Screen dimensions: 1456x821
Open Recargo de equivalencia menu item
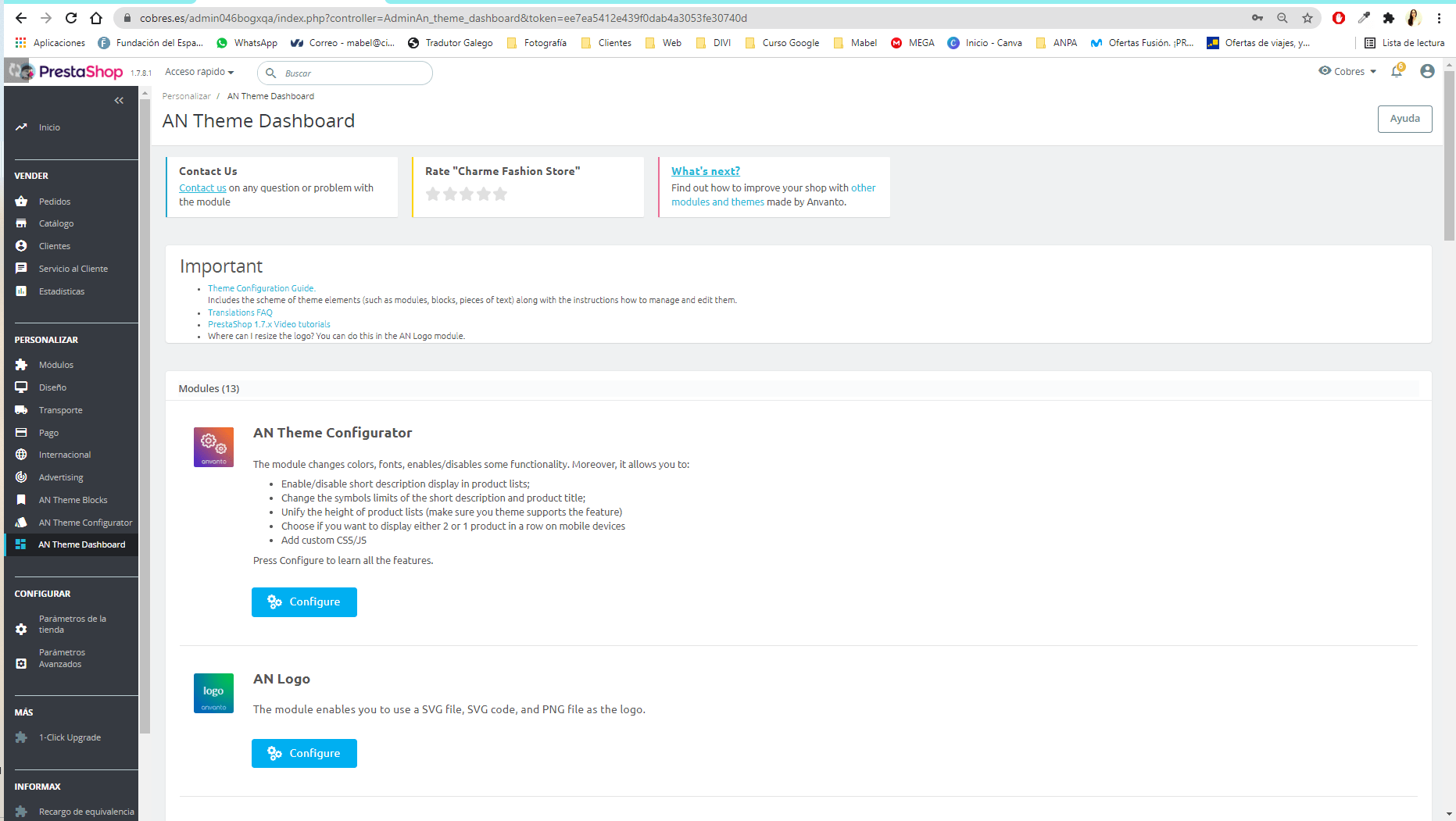(86, 812)
